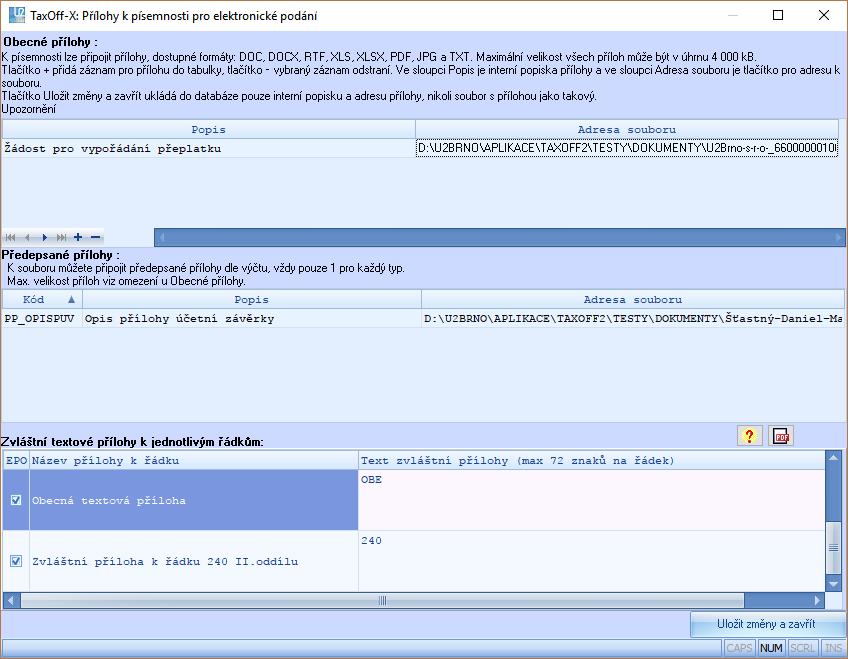Select Zvláštní příloha k řádku 240 II.oddílu
The image size is (848, 659).
point(194,561)
